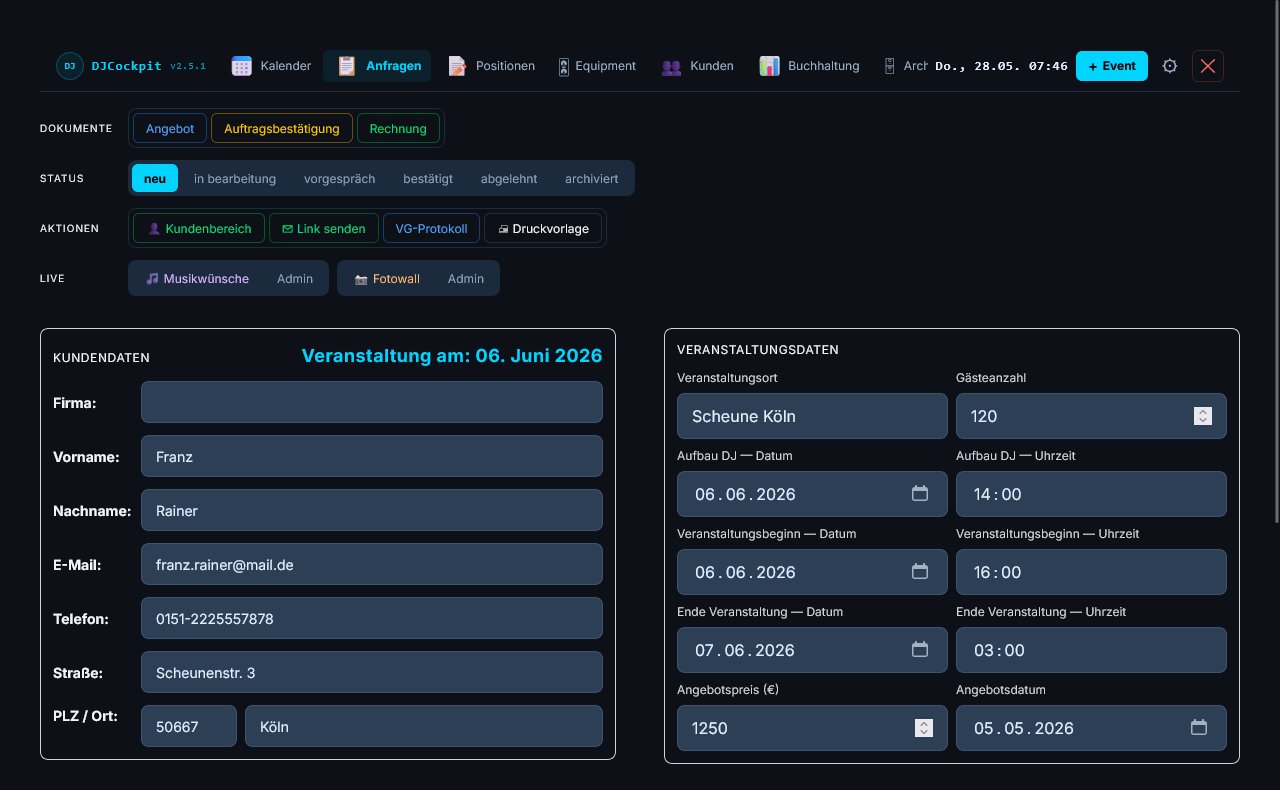1280x790 pixels.
Task: Open live Musikwünsche
Action: [x=197, y=278]
